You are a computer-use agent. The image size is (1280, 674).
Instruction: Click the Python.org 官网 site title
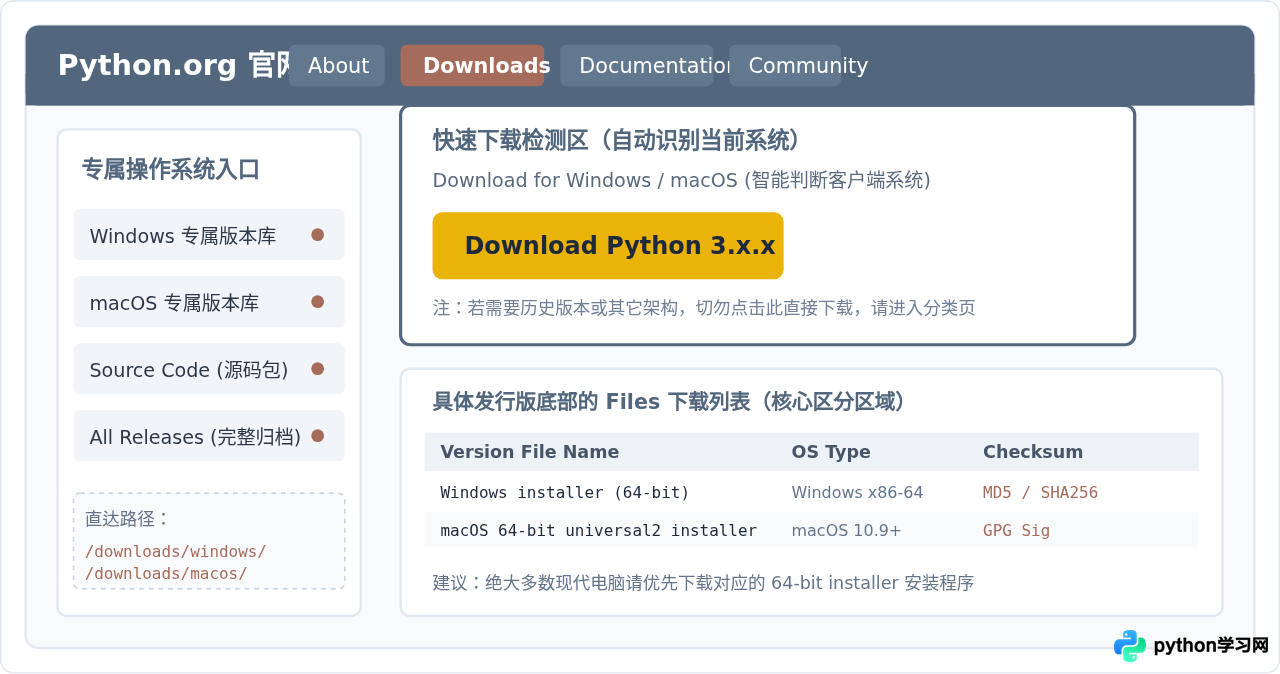tap(174, 65)
